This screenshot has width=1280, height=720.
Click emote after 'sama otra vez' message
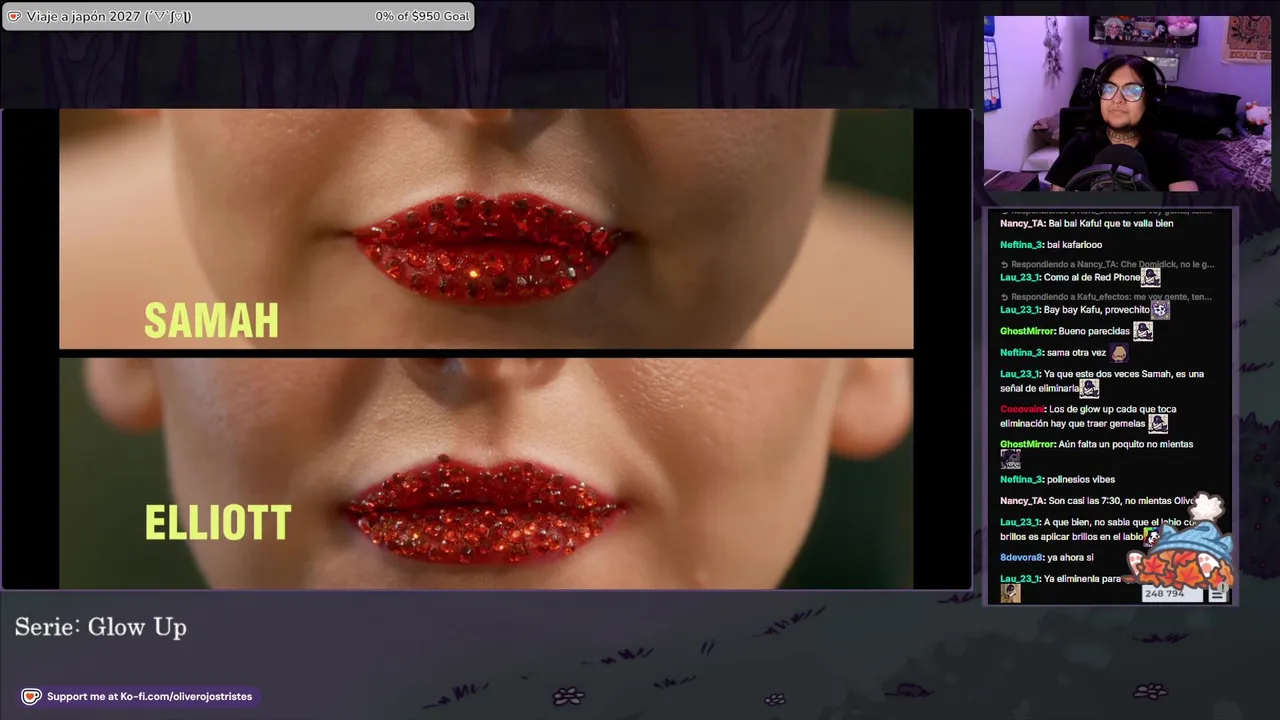point(1119,352)
